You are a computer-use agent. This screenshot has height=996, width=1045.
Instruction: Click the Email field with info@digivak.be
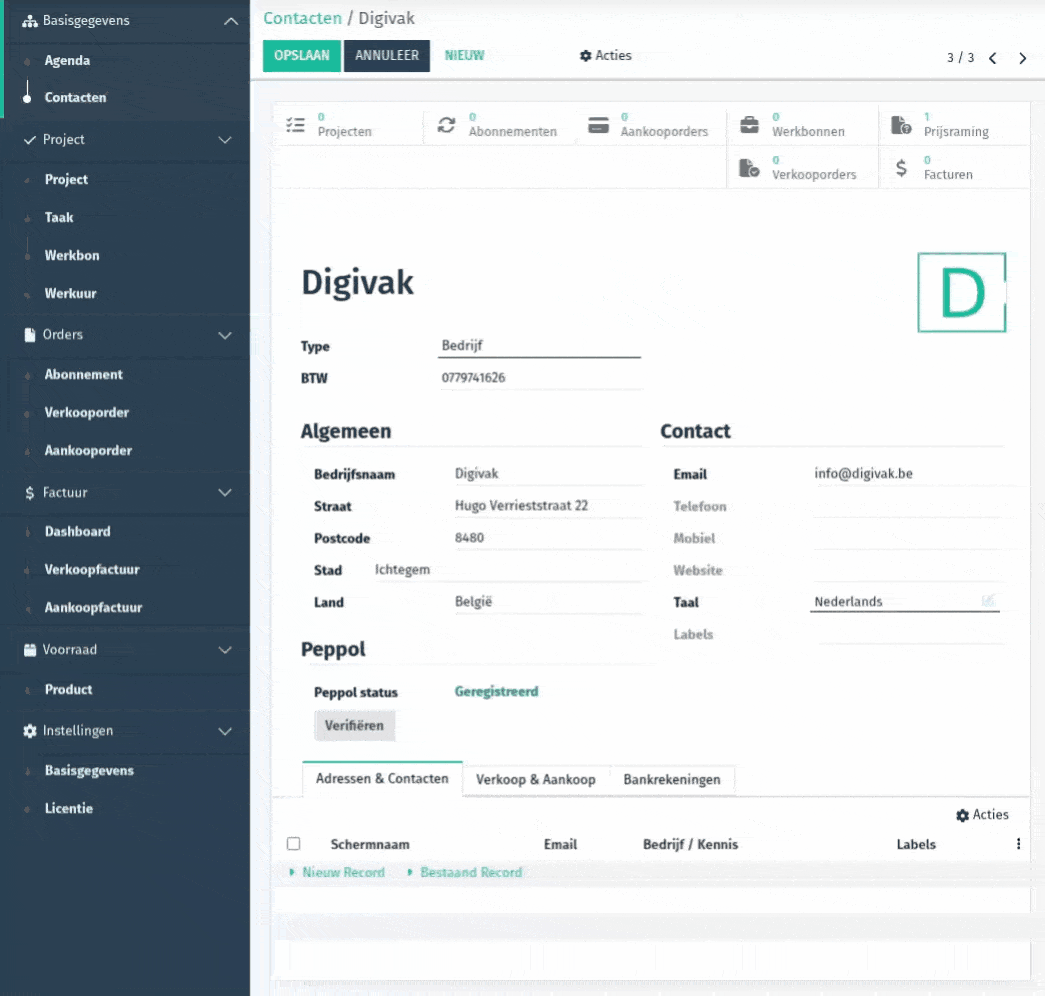click(907, 474)
